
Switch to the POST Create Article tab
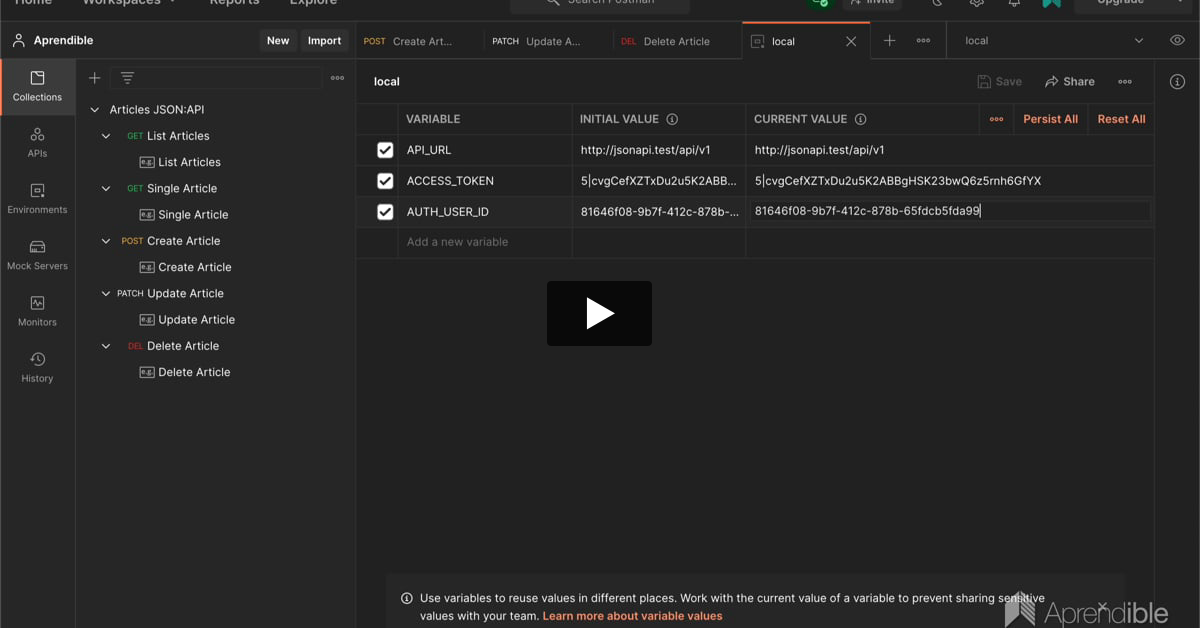[x=419, y=41]
